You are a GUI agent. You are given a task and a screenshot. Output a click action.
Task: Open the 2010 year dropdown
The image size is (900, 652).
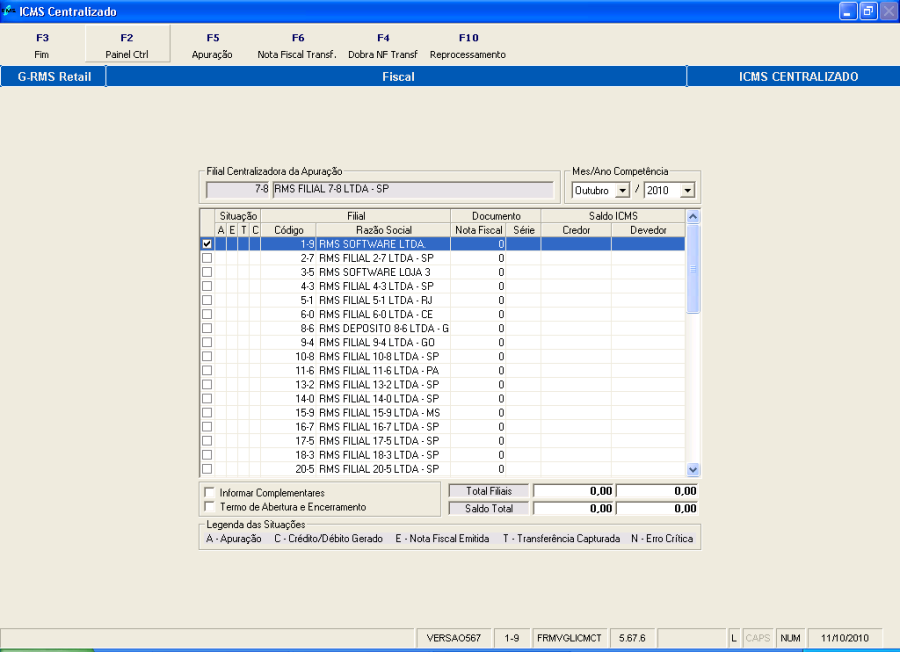[x=687, y=190]
